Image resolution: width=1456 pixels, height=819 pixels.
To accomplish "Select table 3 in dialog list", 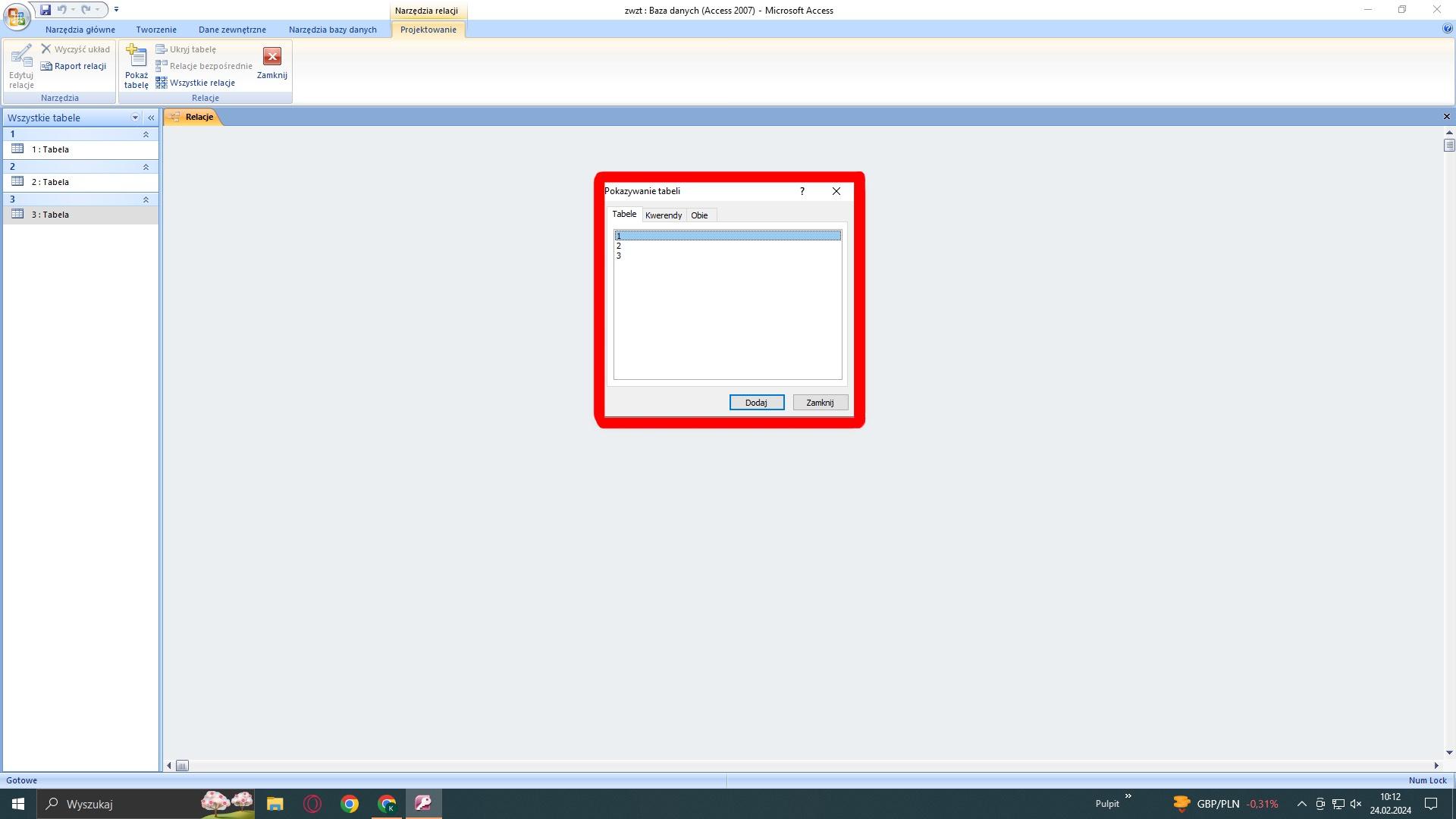I will coord(728,256).
